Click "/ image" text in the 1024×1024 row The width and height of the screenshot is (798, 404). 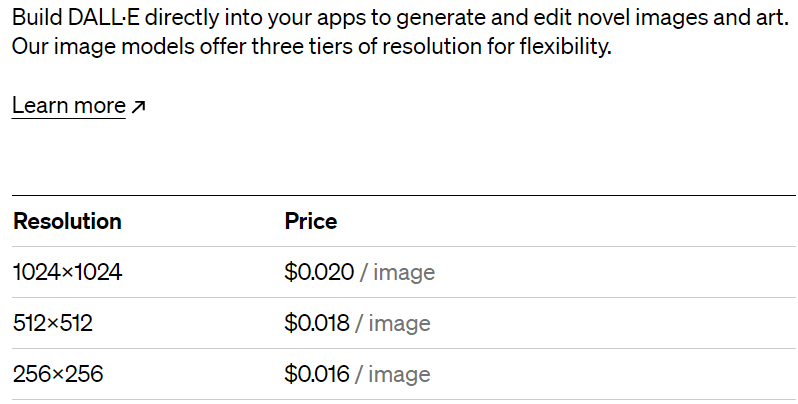[x=398, y=272]
